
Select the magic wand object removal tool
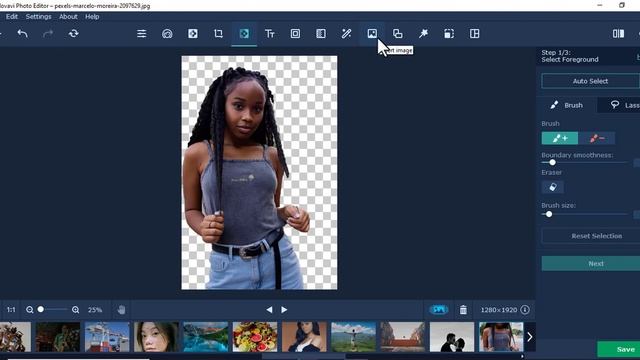[x=347, y=33]
